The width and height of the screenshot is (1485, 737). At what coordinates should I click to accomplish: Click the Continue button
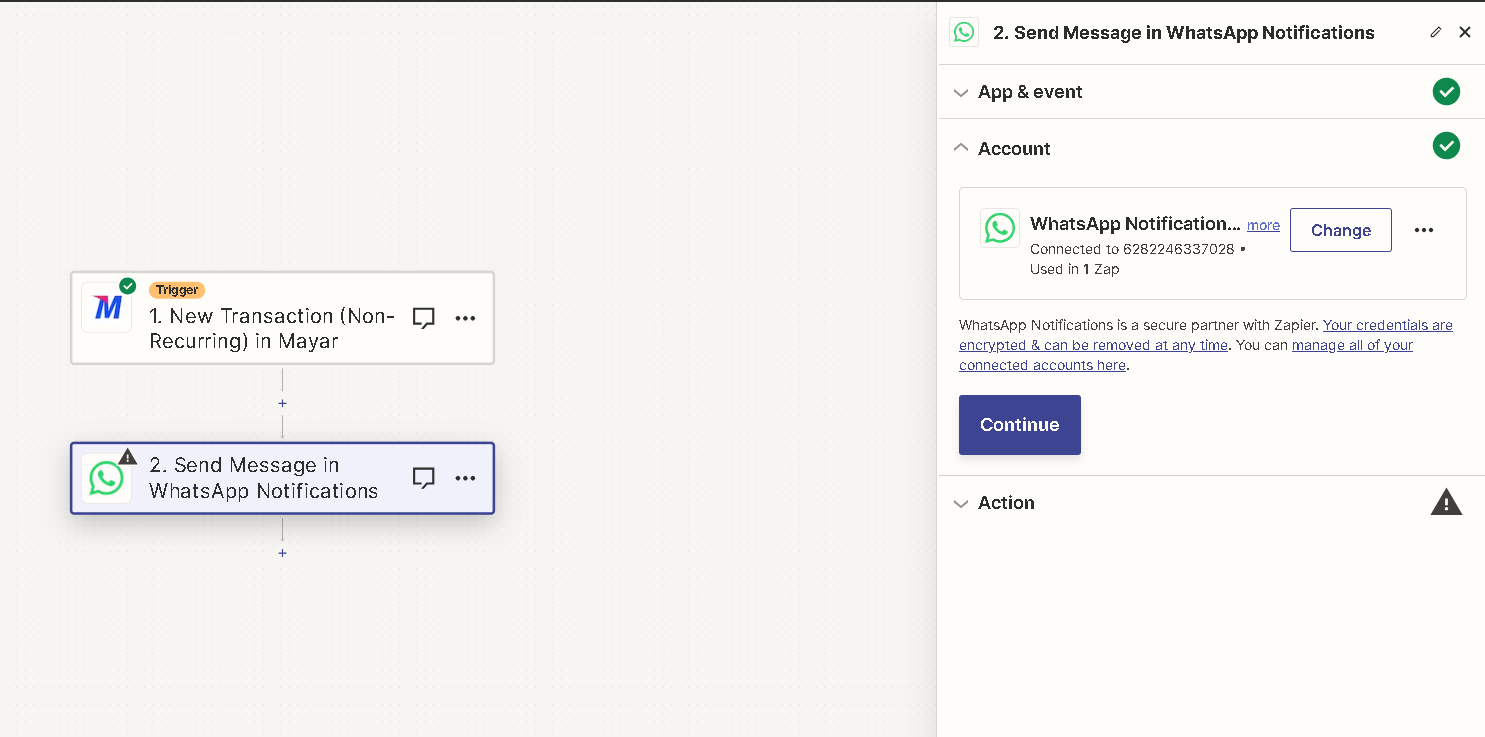pyautogui.click(x=1019, y=425)
